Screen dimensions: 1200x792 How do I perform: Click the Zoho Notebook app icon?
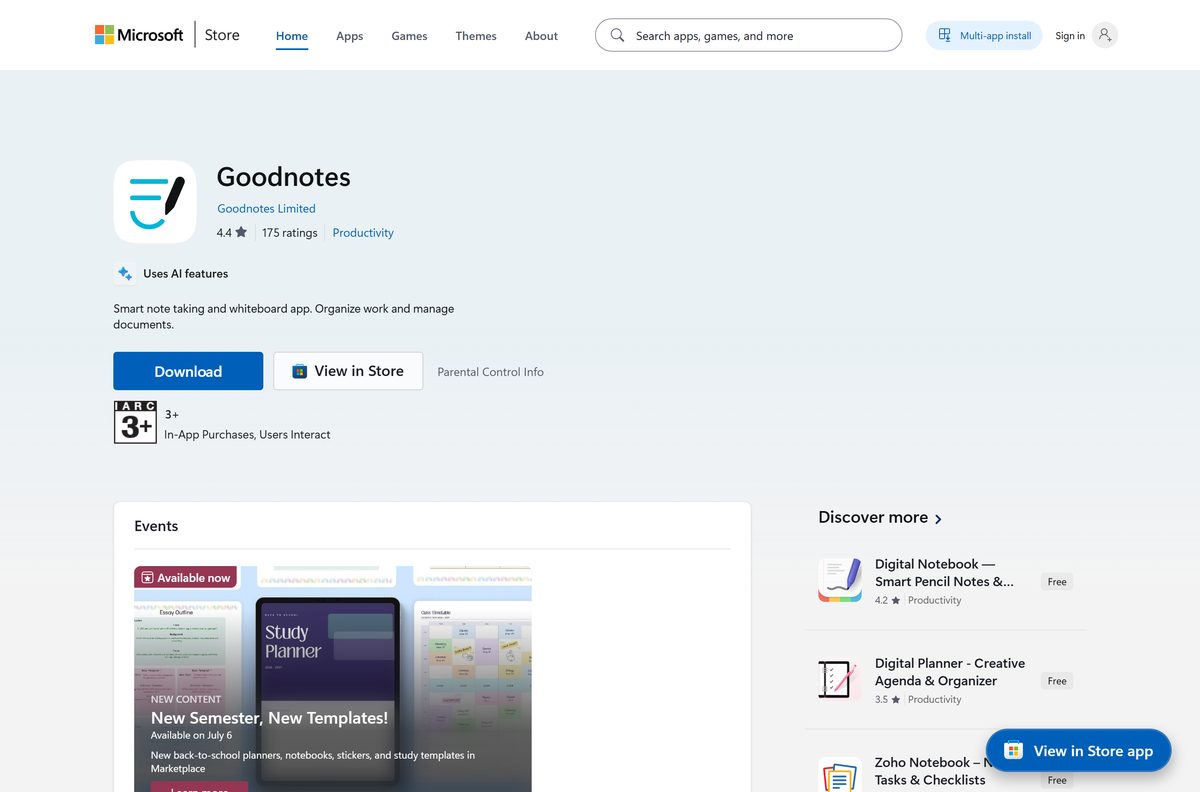click(840, 775)
